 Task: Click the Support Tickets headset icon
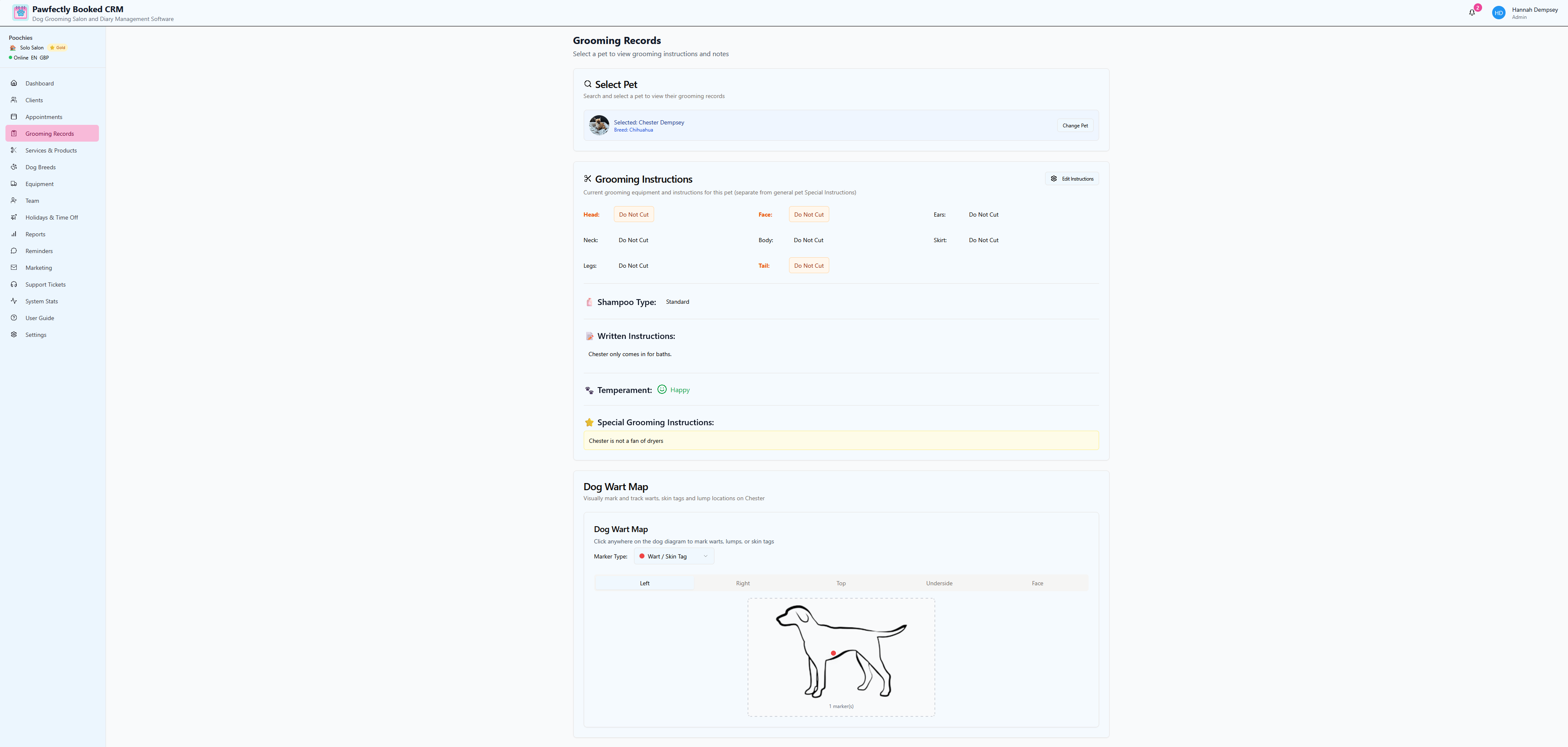coord(14,284)
